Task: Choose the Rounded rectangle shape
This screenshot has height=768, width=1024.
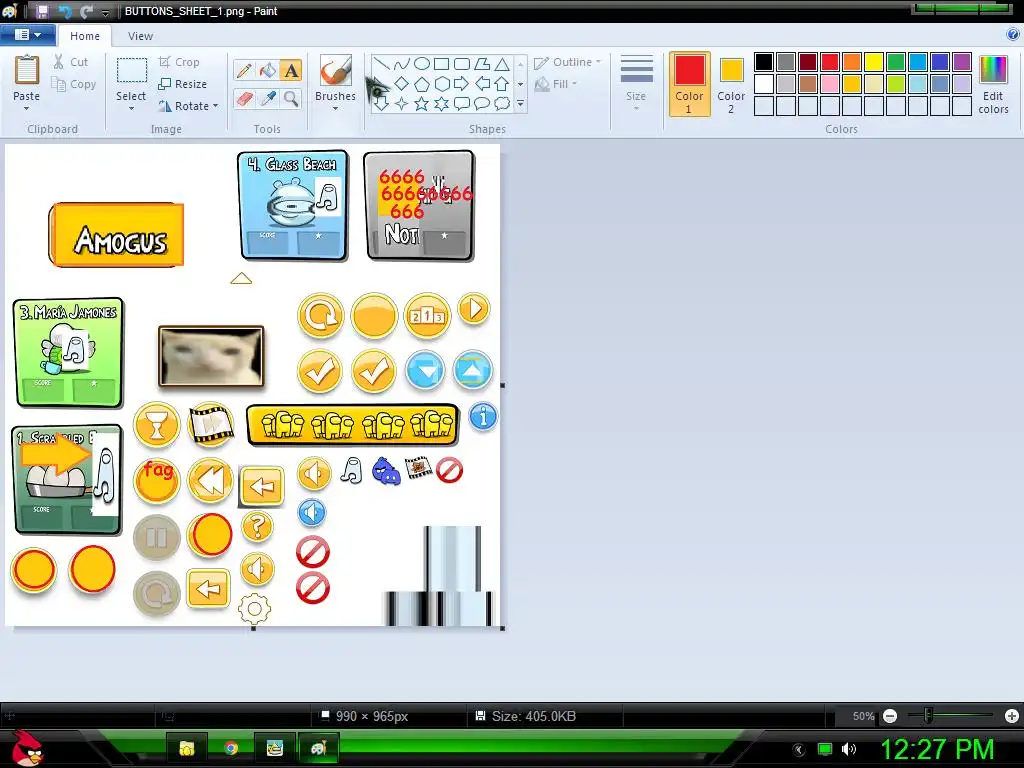Action: click(x=462, y=63)
